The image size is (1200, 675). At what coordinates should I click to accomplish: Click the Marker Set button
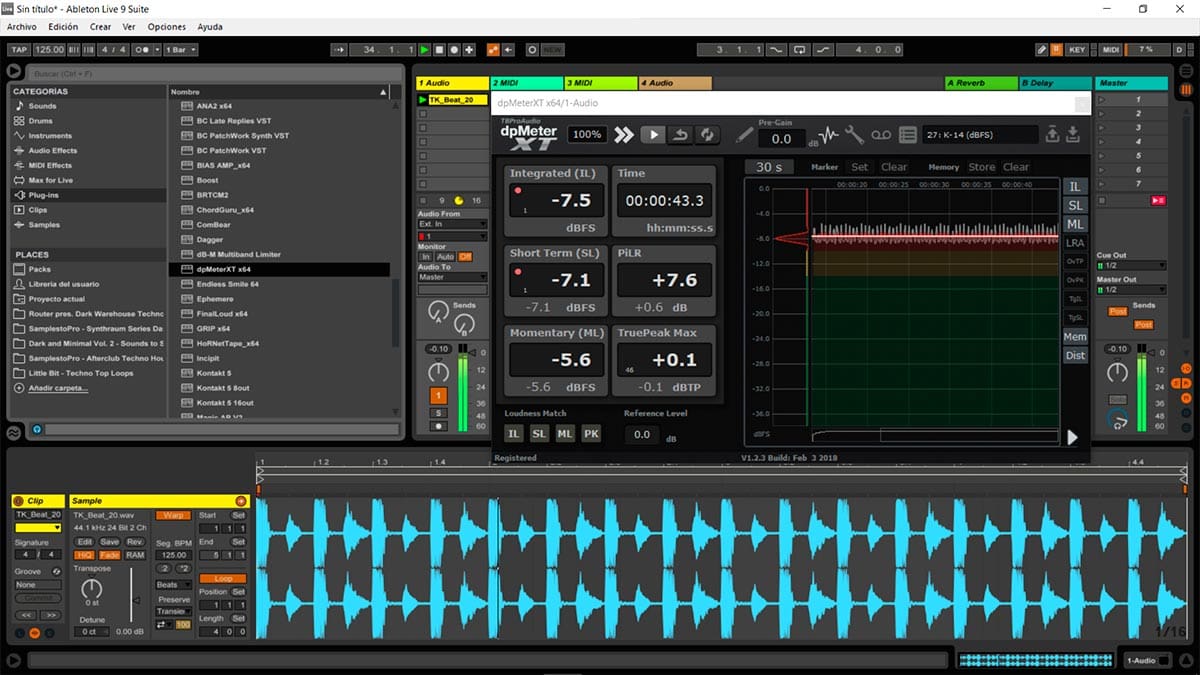(859, 167)
